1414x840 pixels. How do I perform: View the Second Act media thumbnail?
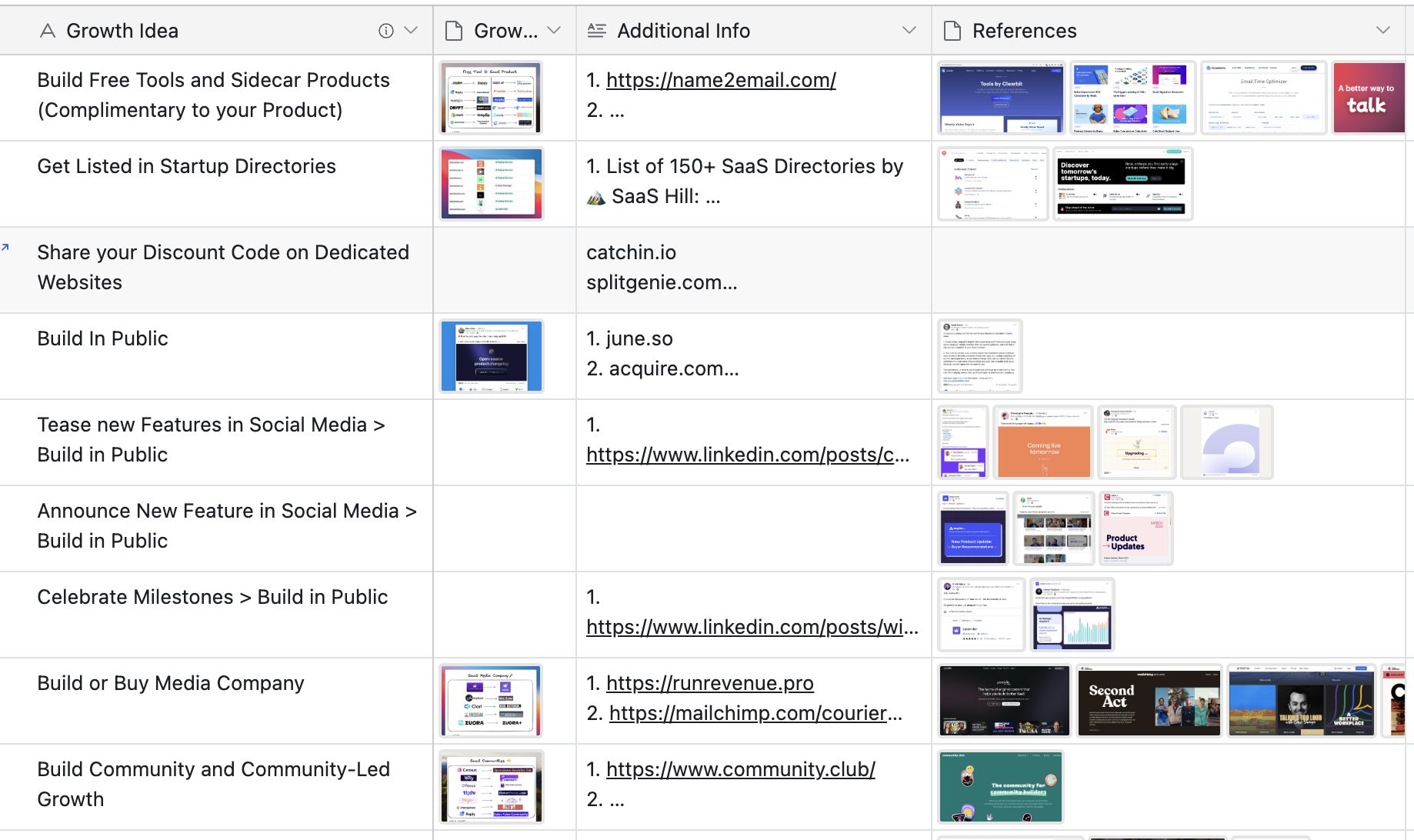click(1149, 701)
